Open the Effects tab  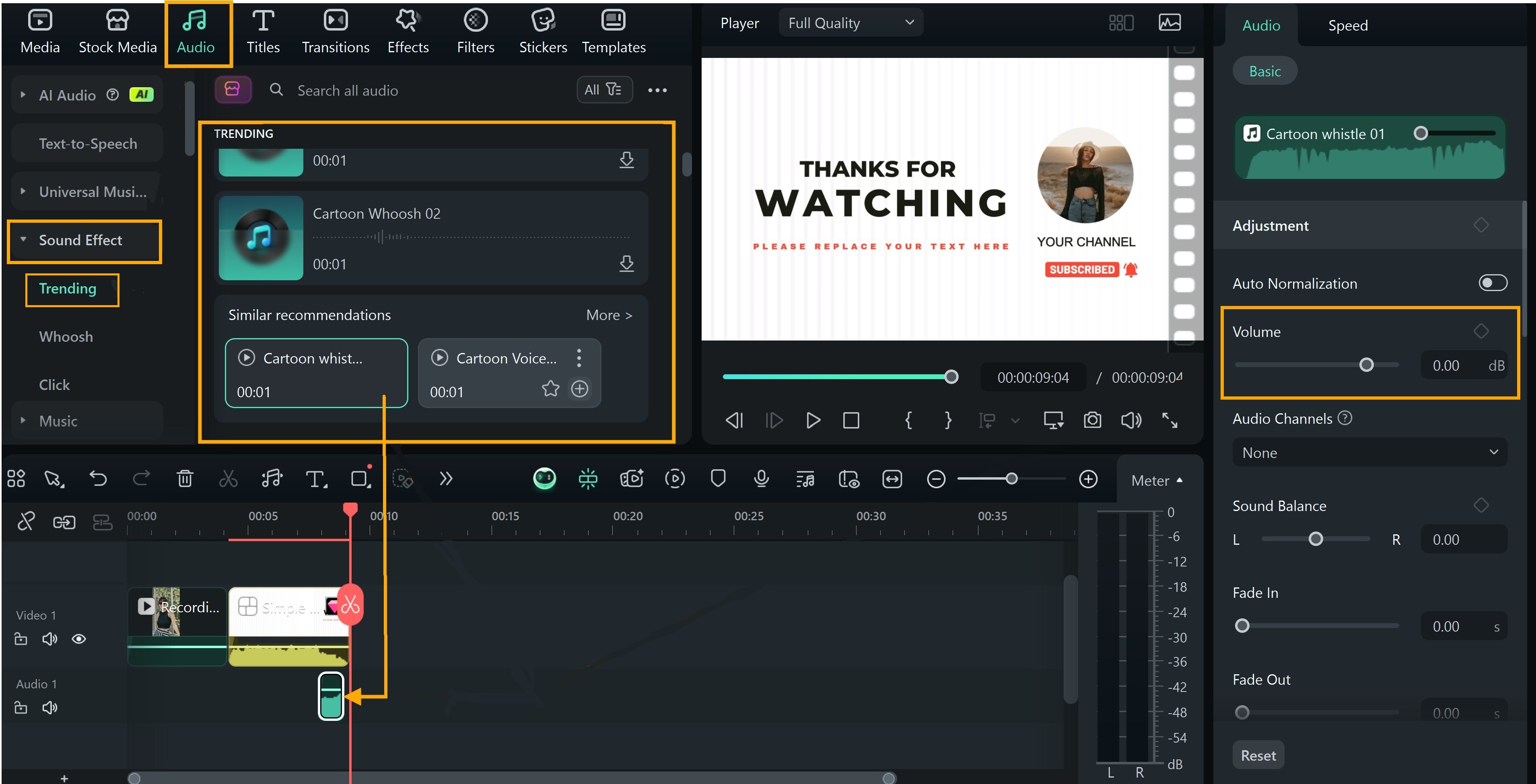408,32
